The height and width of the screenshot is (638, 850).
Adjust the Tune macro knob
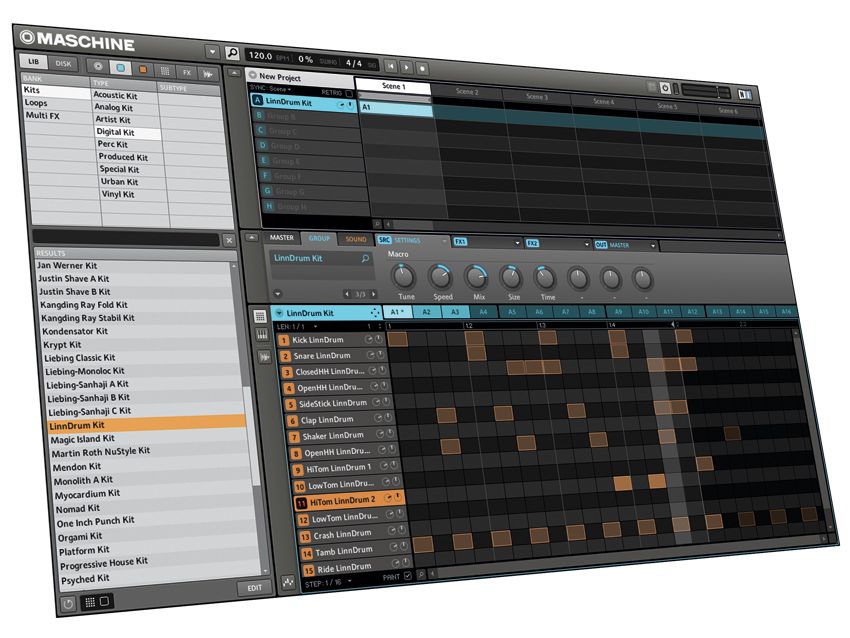pos(403,276)
